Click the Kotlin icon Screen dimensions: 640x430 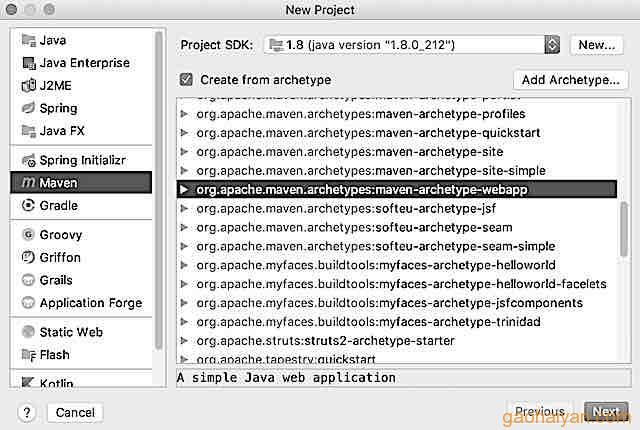pos(28,382)
